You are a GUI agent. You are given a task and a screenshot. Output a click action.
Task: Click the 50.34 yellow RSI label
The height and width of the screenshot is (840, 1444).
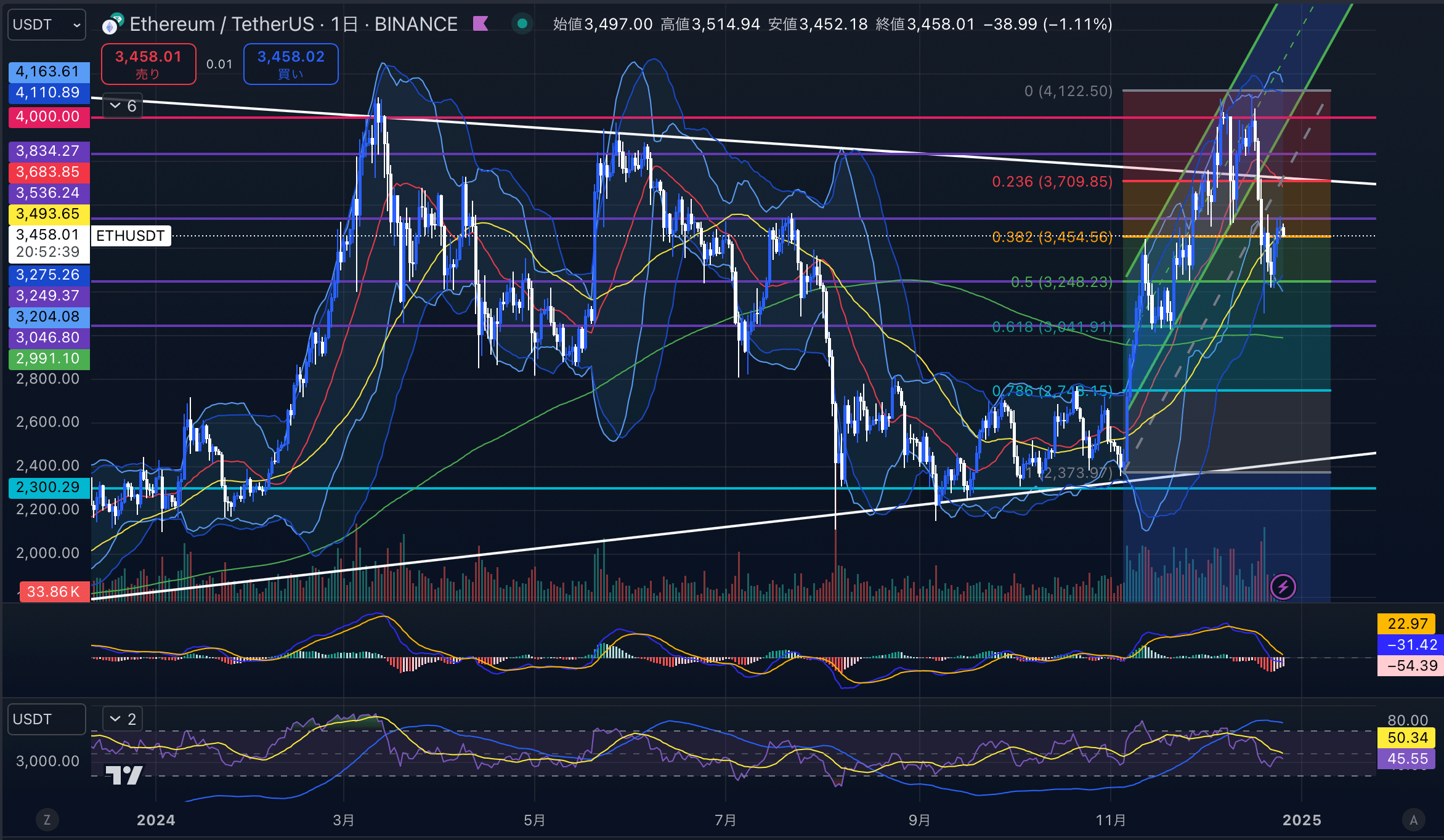point(1407,738)
